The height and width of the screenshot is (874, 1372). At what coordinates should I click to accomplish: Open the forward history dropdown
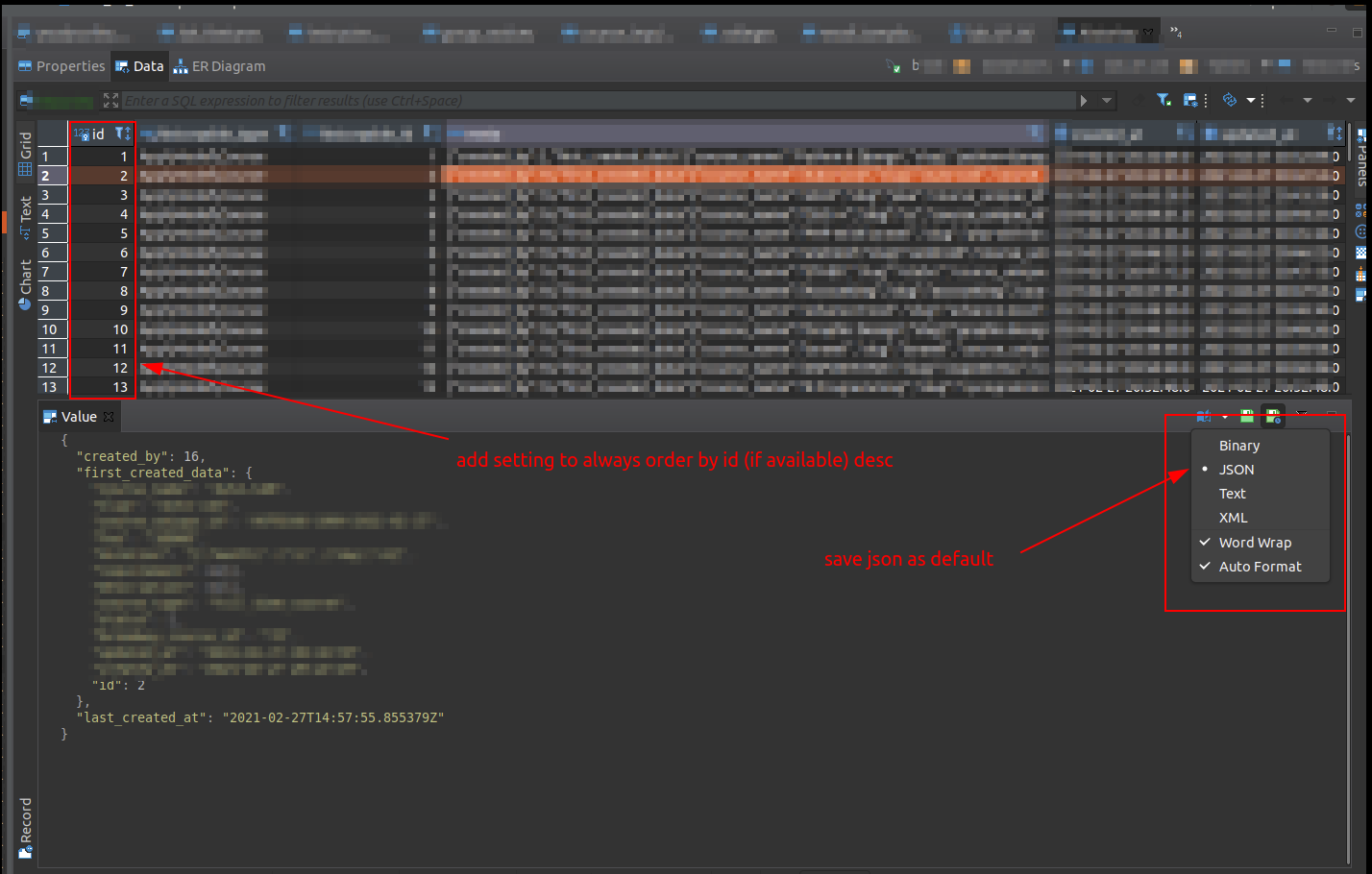point(1350,100)
